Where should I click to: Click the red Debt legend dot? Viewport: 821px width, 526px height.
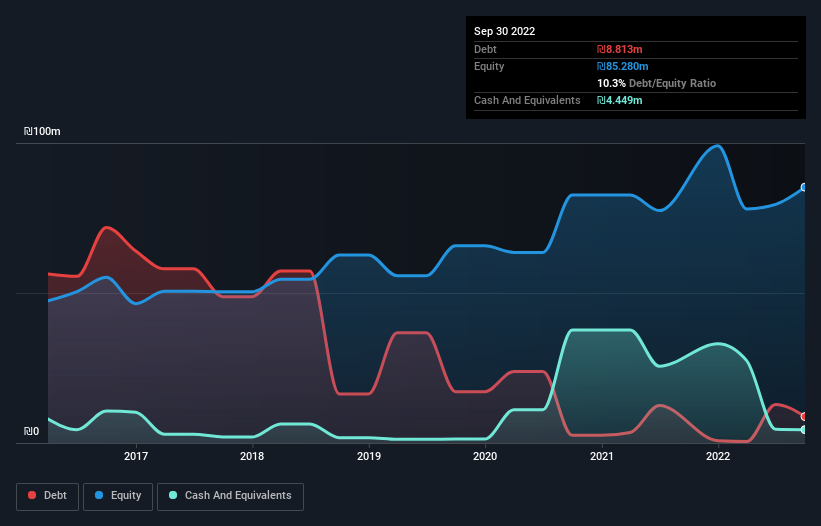pyautogui.click(x=32, y=495)
